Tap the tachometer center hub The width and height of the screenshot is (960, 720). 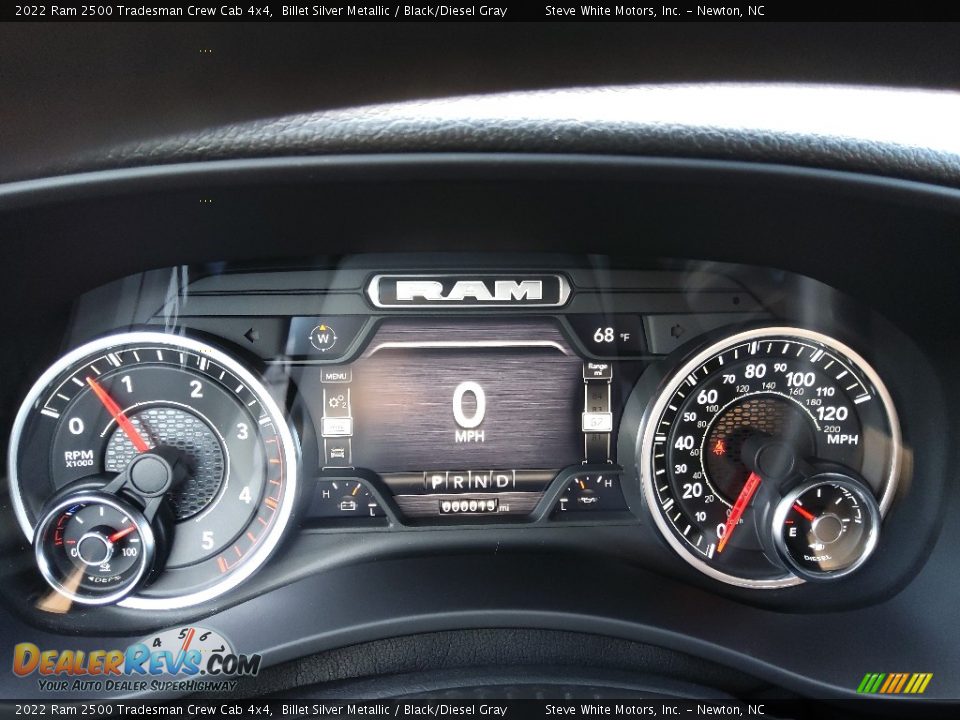(x=150, y=474)
